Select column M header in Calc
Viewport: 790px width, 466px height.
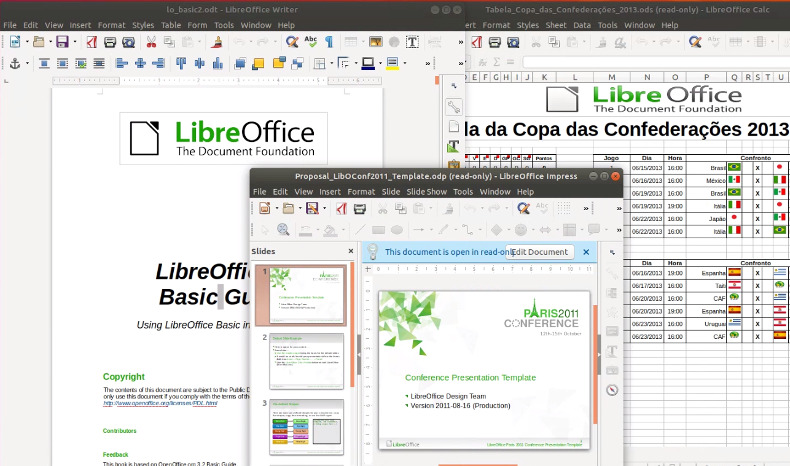[x=611, y=77]
